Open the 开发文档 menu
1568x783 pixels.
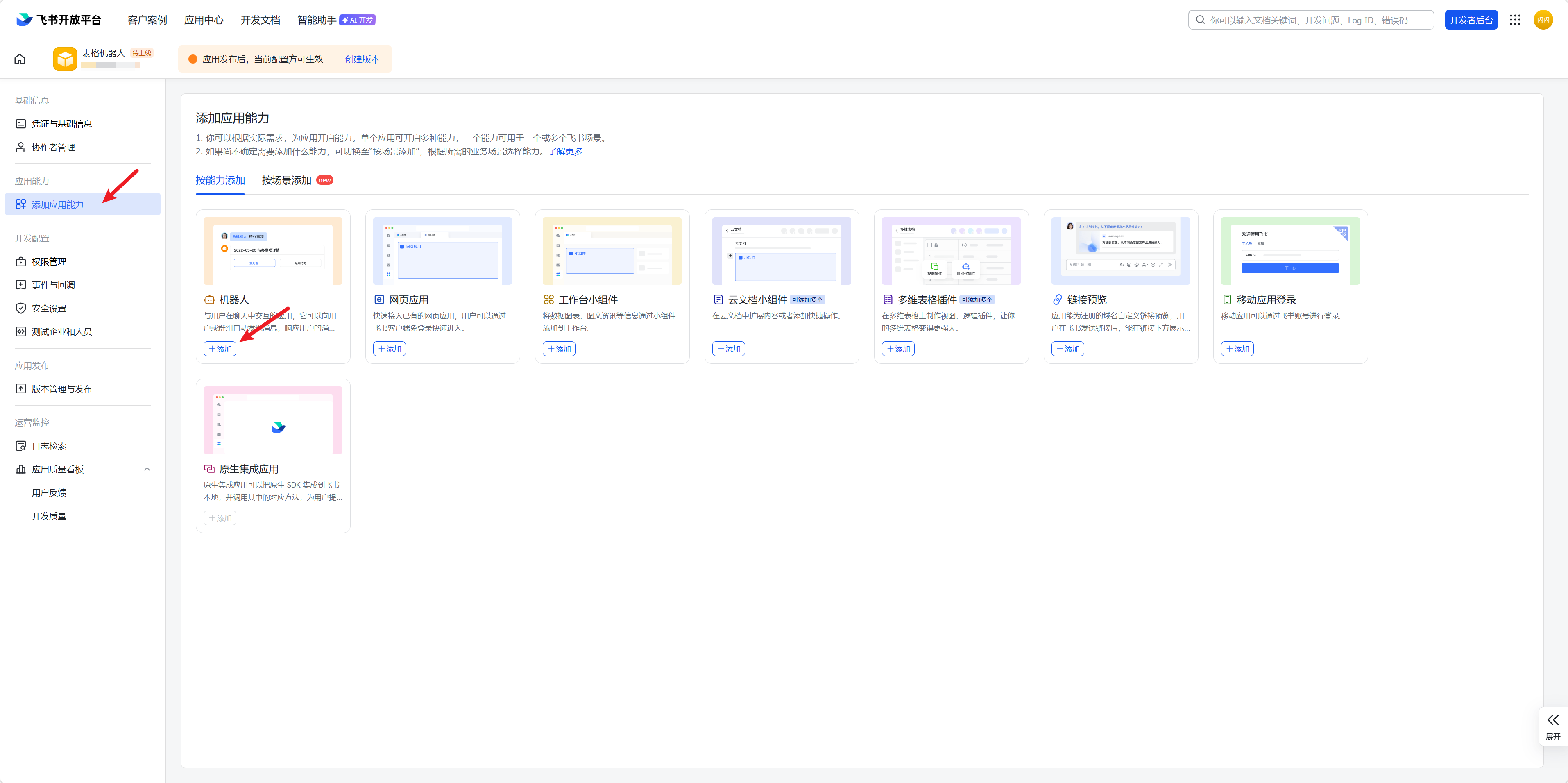click(x=260, y=20)
